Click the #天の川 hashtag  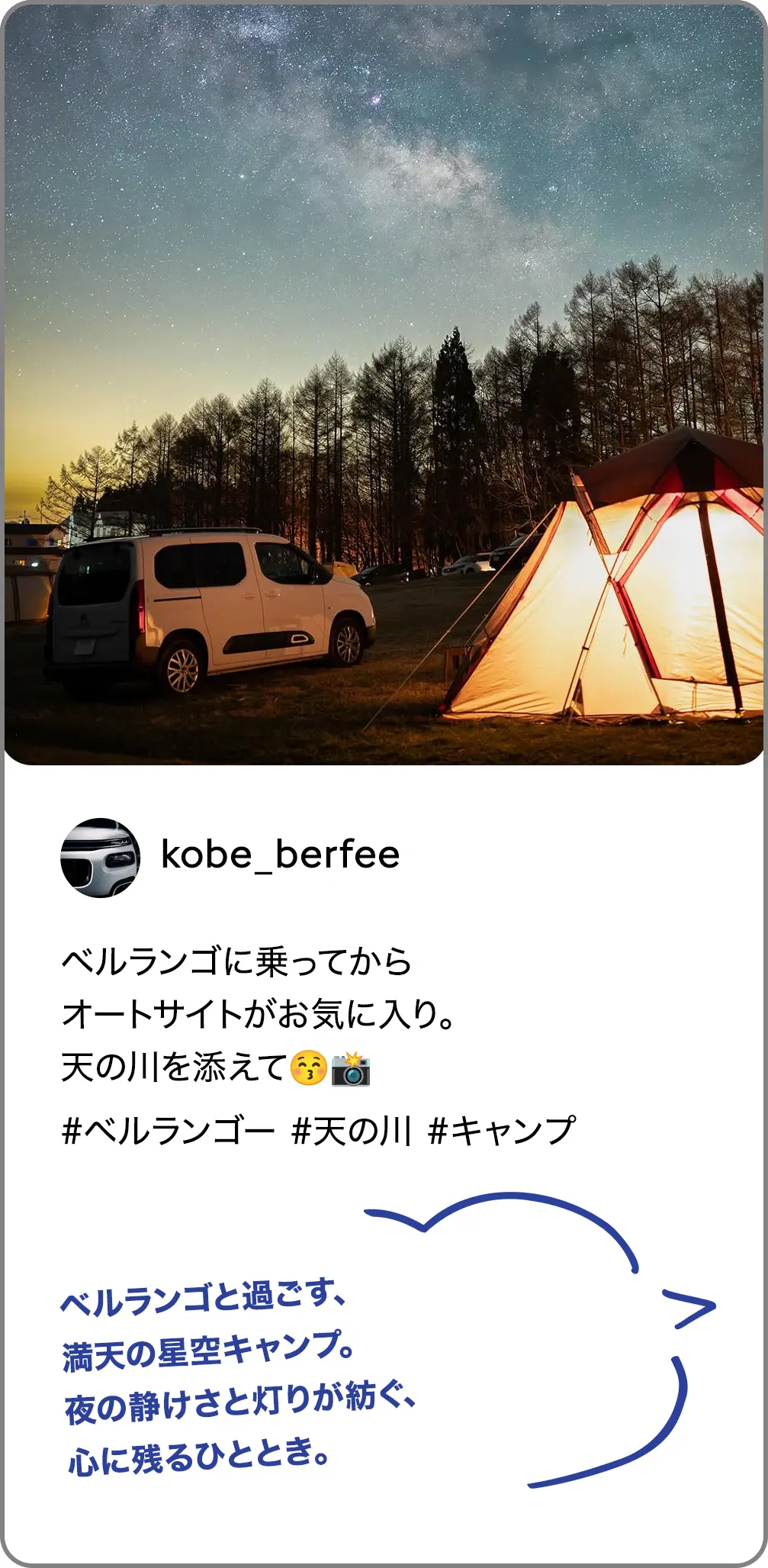(352, 1131)
